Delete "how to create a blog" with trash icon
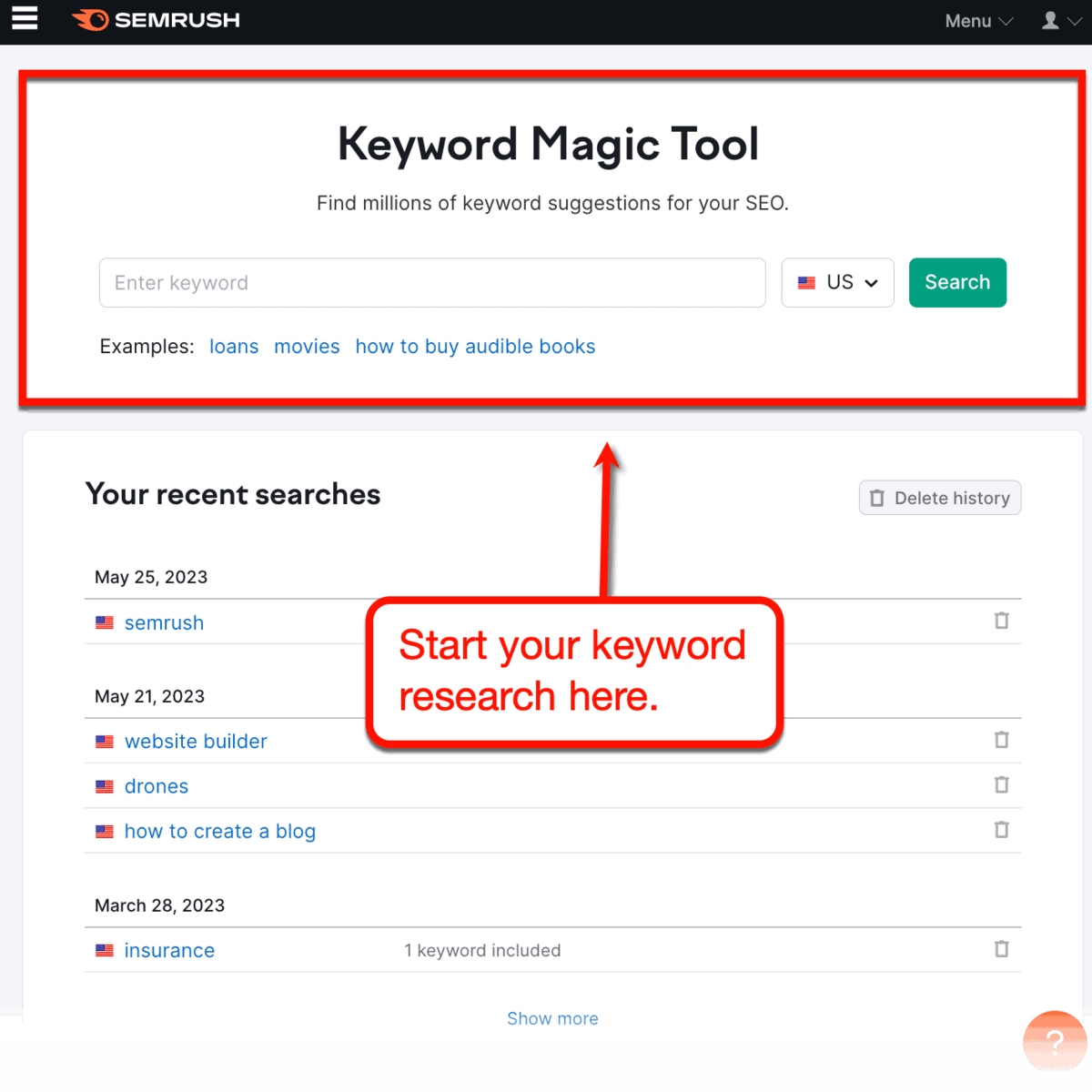 point(1001,830)
